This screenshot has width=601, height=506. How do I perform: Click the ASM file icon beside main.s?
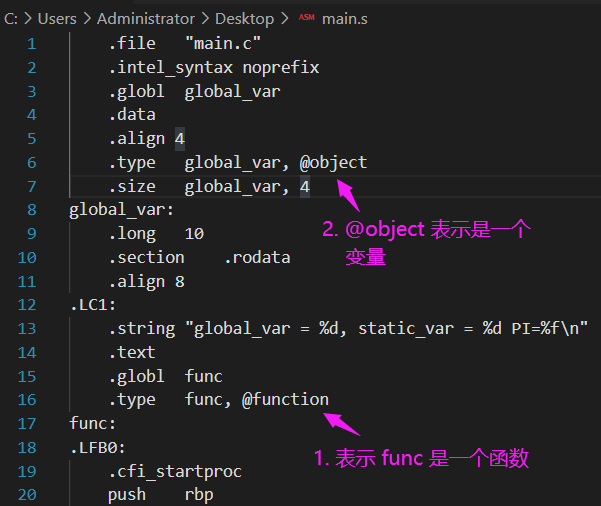click(307, 18)
